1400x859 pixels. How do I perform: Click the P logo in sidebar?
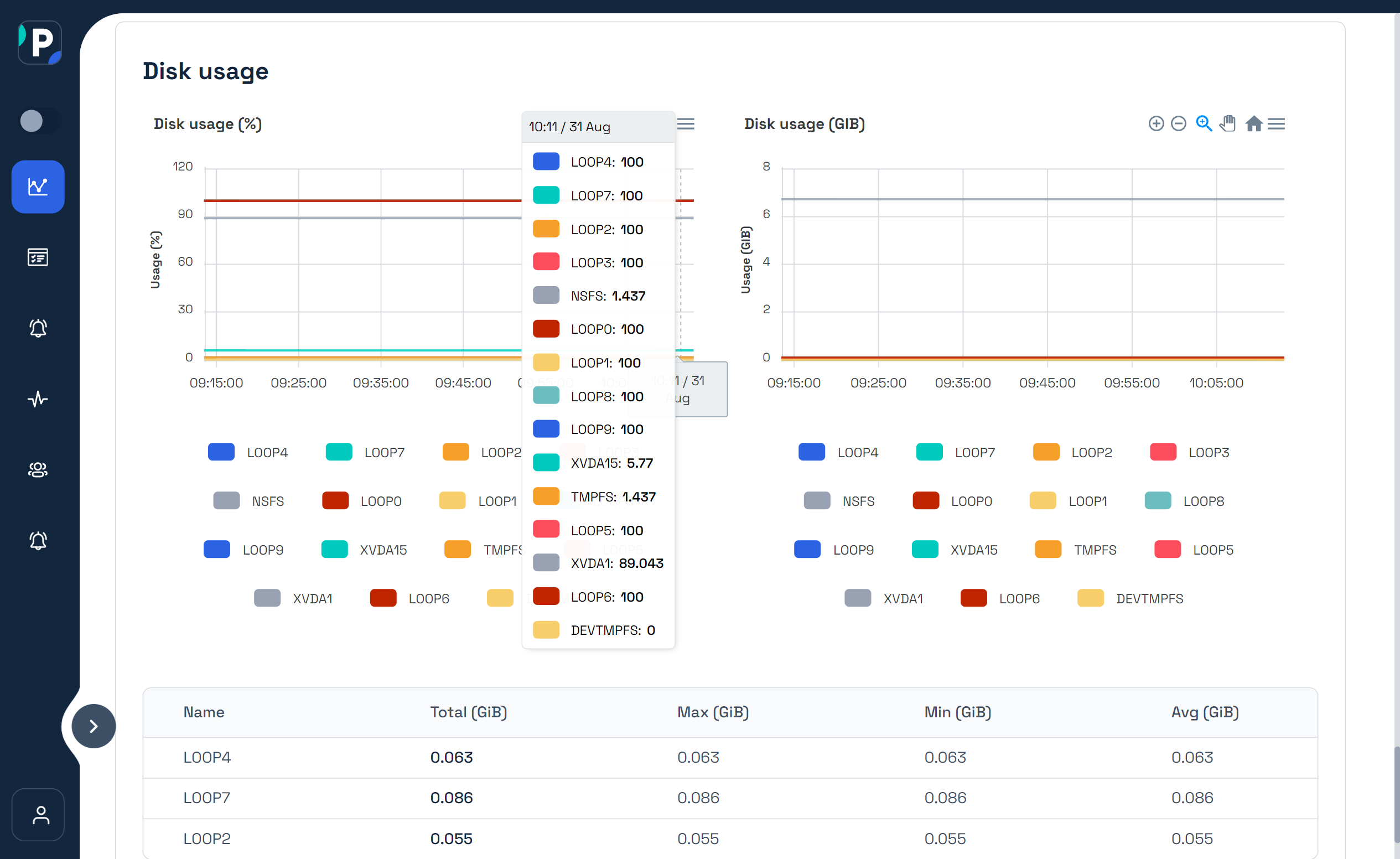pyautogui.click(x=39, y=43)
